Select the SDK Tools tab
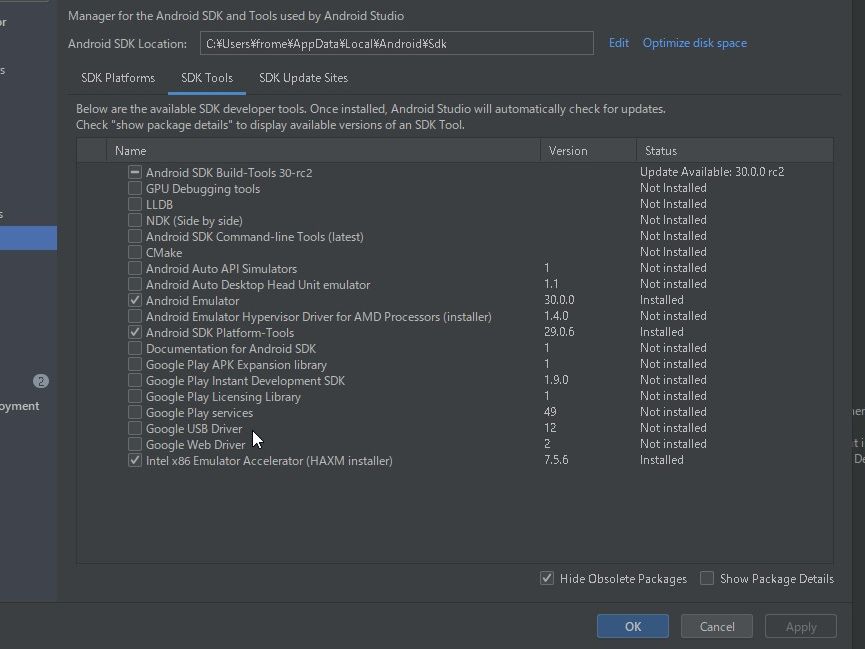 click(206, 78)
